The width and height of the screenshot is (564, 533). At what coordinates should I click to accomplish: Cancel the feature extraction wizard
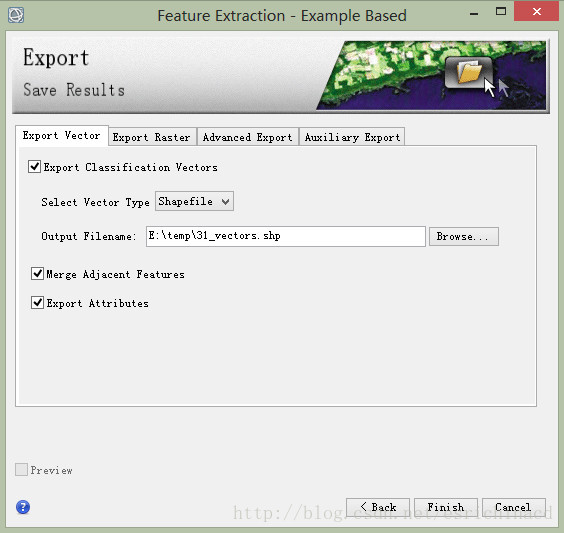pos(514,507)
